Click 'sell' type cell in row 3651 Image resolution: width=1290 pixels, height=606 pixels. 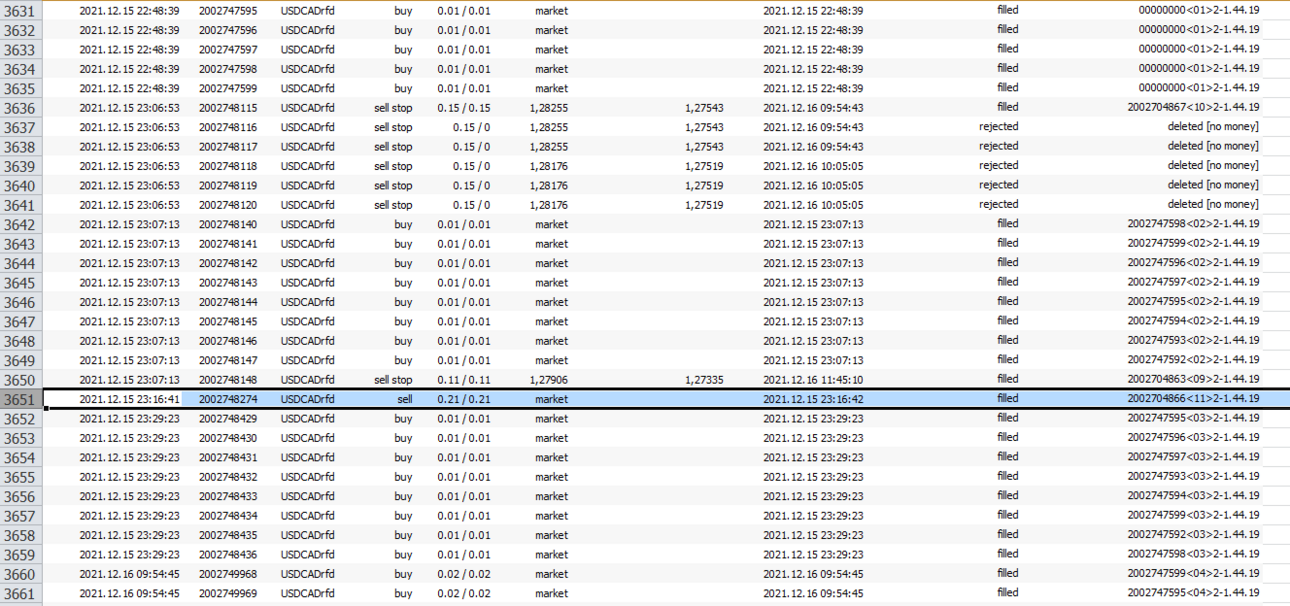(404, 399)
